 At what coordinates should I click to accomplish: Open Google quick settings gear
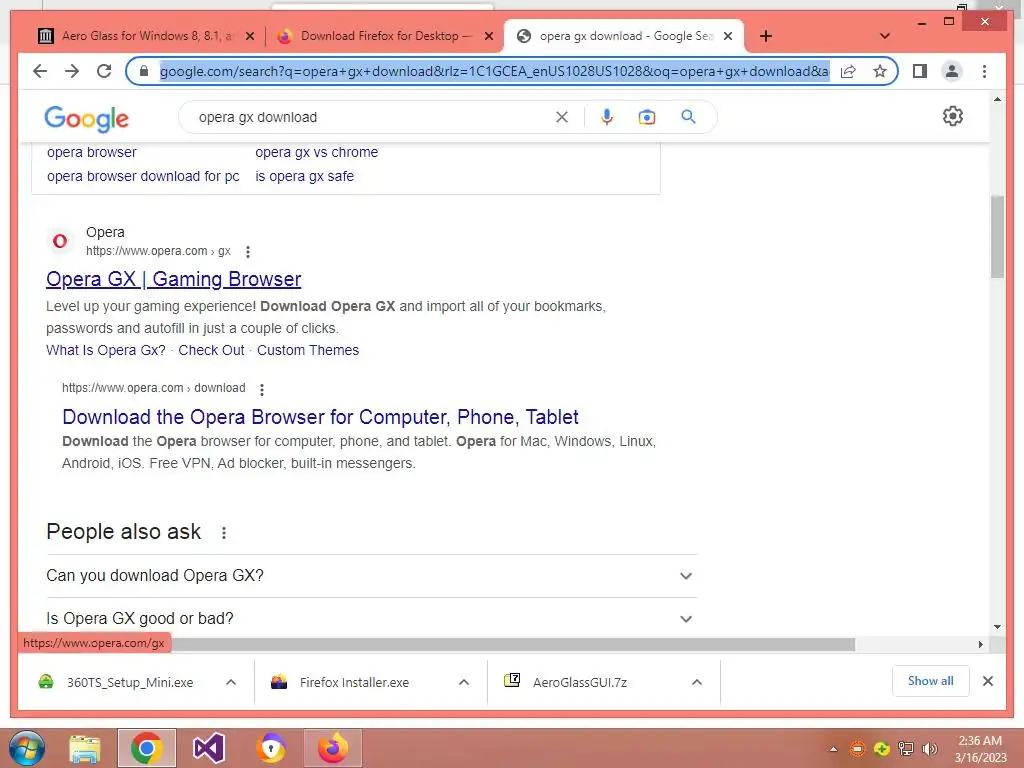click(x=953, y=116)
